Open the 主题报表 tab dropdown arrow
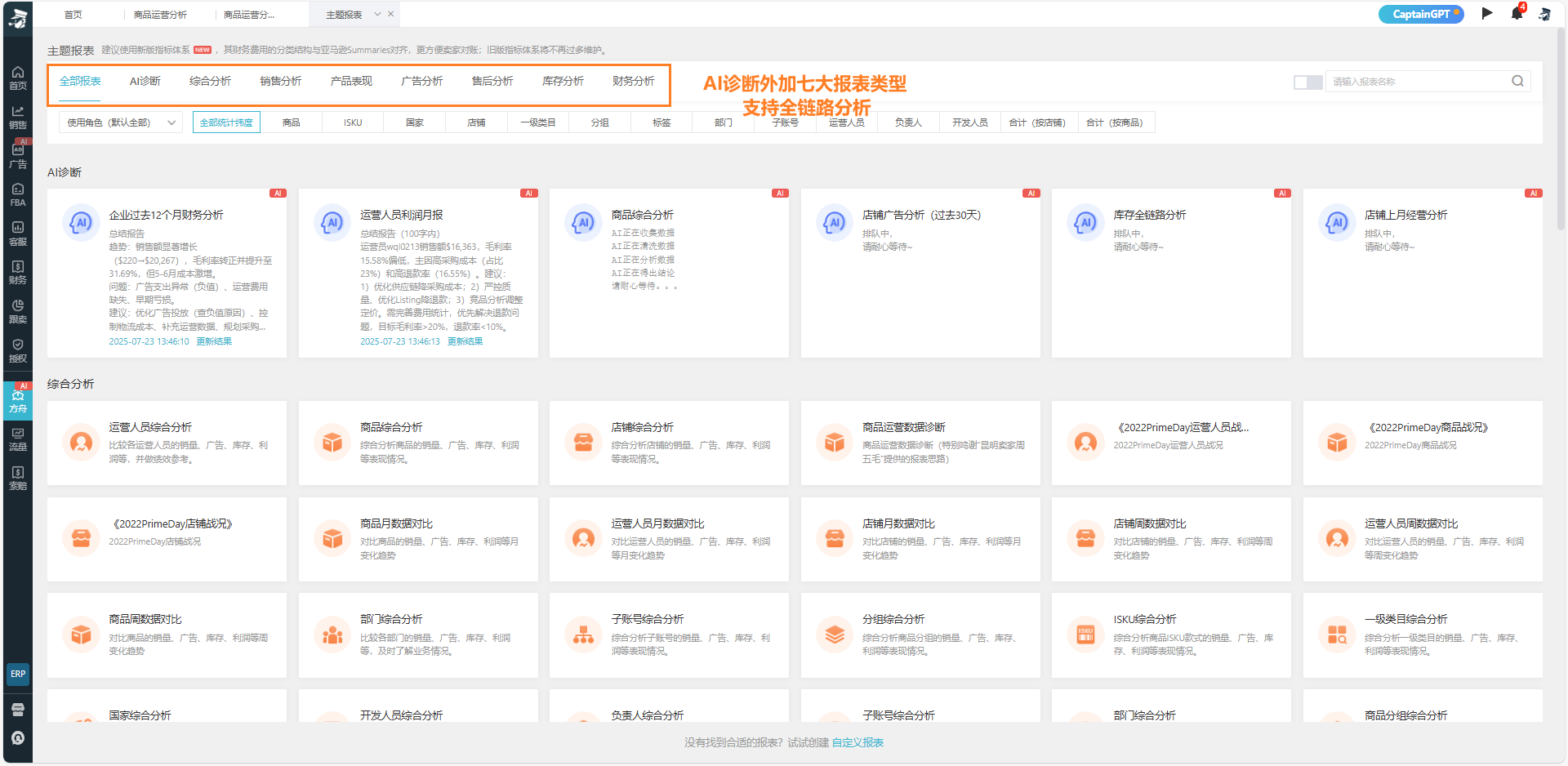Viewport: 1568px width, 766px height. point(377,14)
